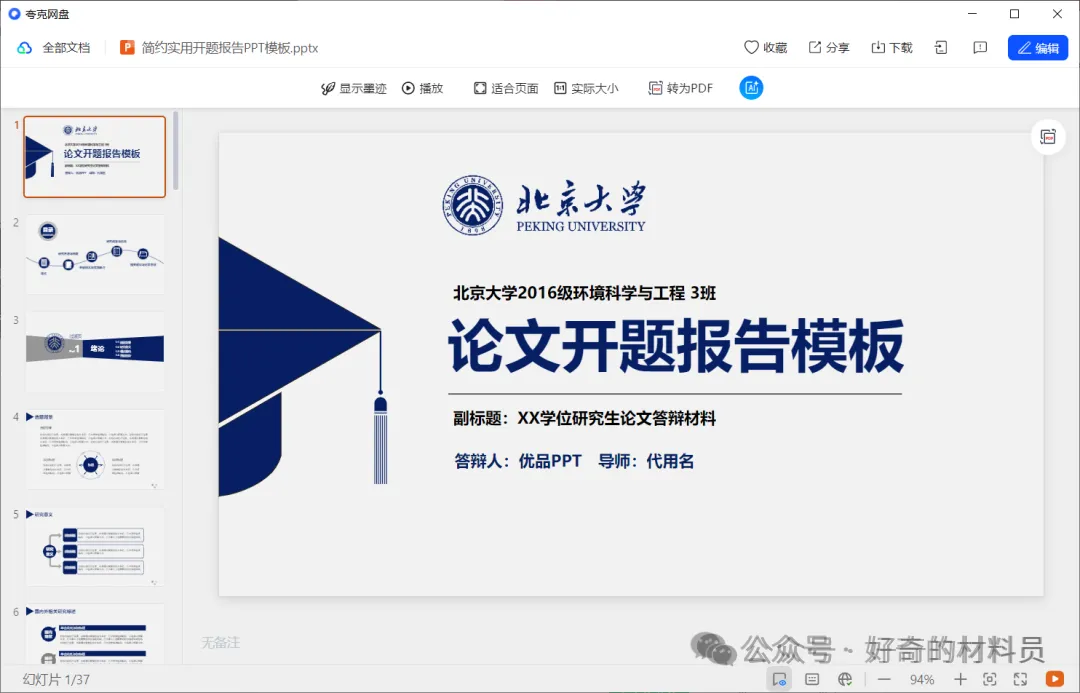1080x693 pixels.
Task: Share the document via 分享
Action: click(829, 48)
